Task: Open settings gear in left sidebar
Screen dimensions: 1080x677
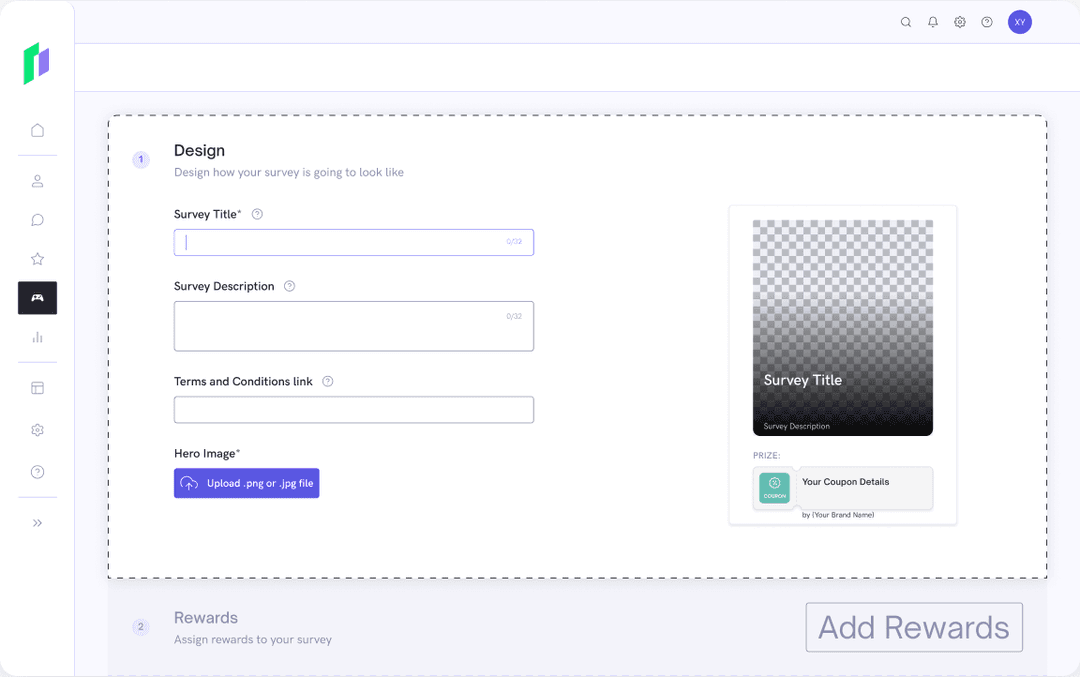Action: pyautogui.click(x=37, y=430)
